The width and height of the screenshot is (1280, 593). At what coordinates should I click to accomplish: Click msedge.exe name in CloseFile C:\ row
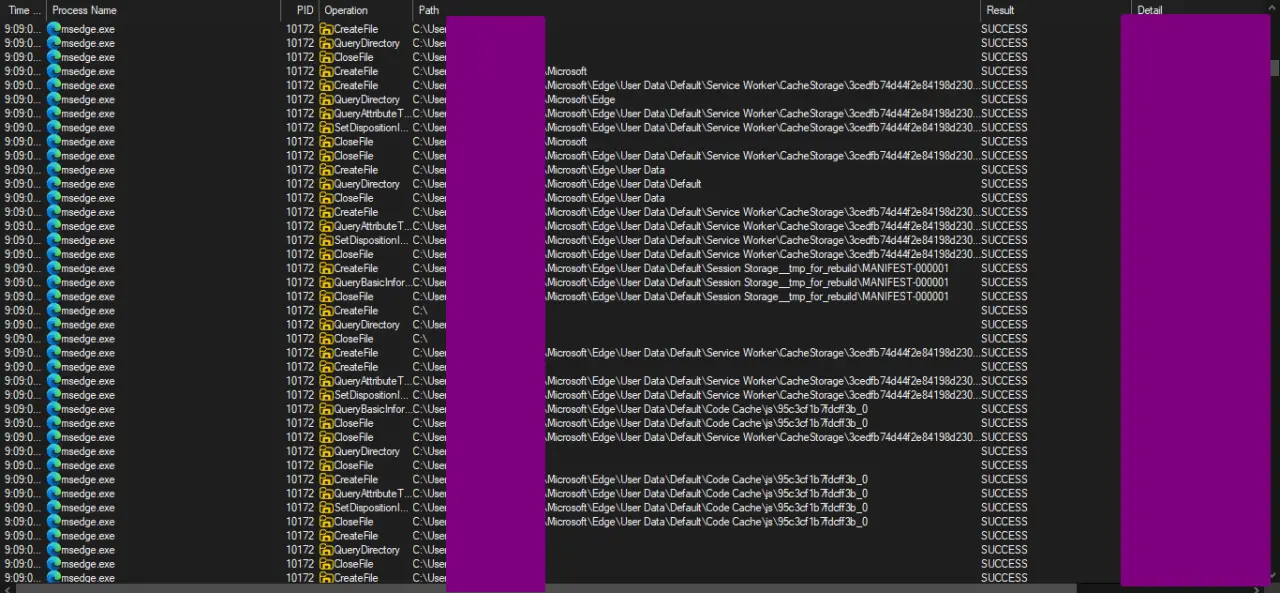(x=88, y=339)
